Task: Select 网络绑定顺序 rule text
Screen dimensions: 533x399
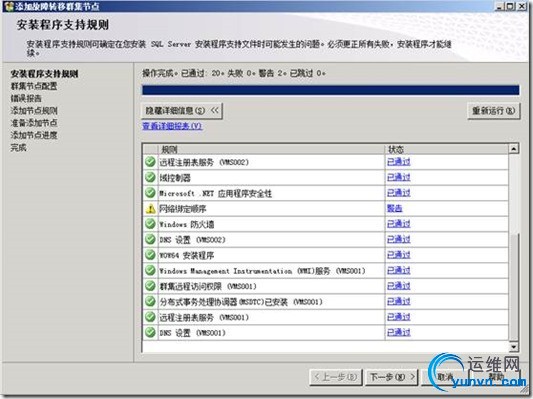Action: point(183,209)
